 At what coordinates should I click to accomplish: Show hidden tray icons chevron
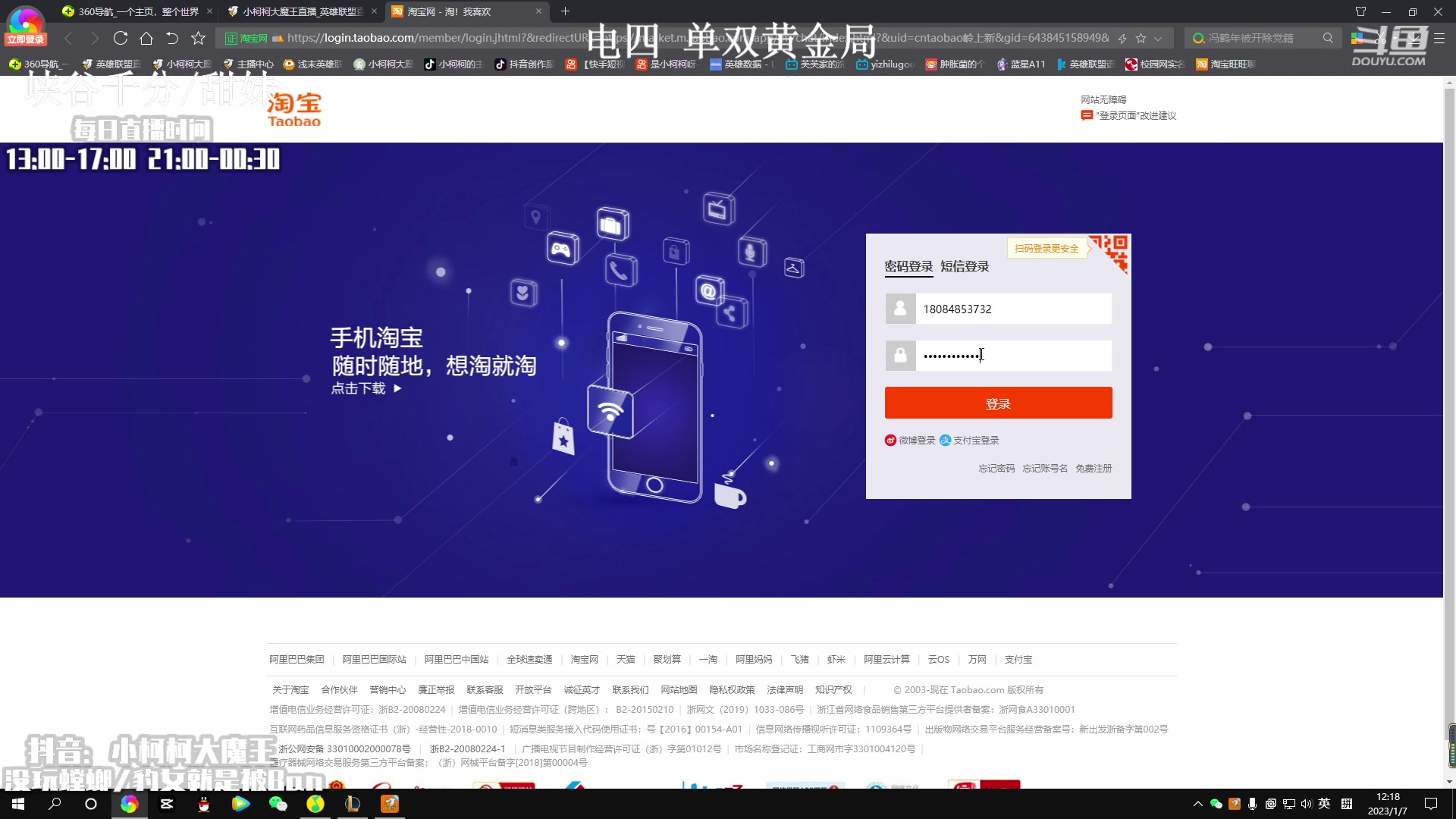point(1198,804)
